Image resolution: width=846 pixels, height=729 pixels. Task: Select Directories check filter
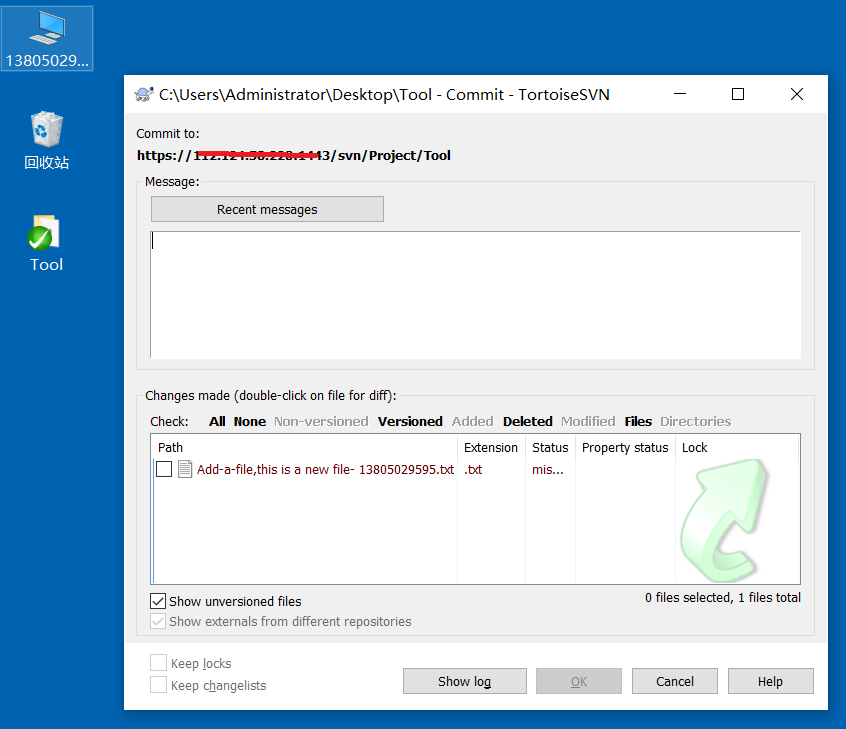(x=695, y=421)
